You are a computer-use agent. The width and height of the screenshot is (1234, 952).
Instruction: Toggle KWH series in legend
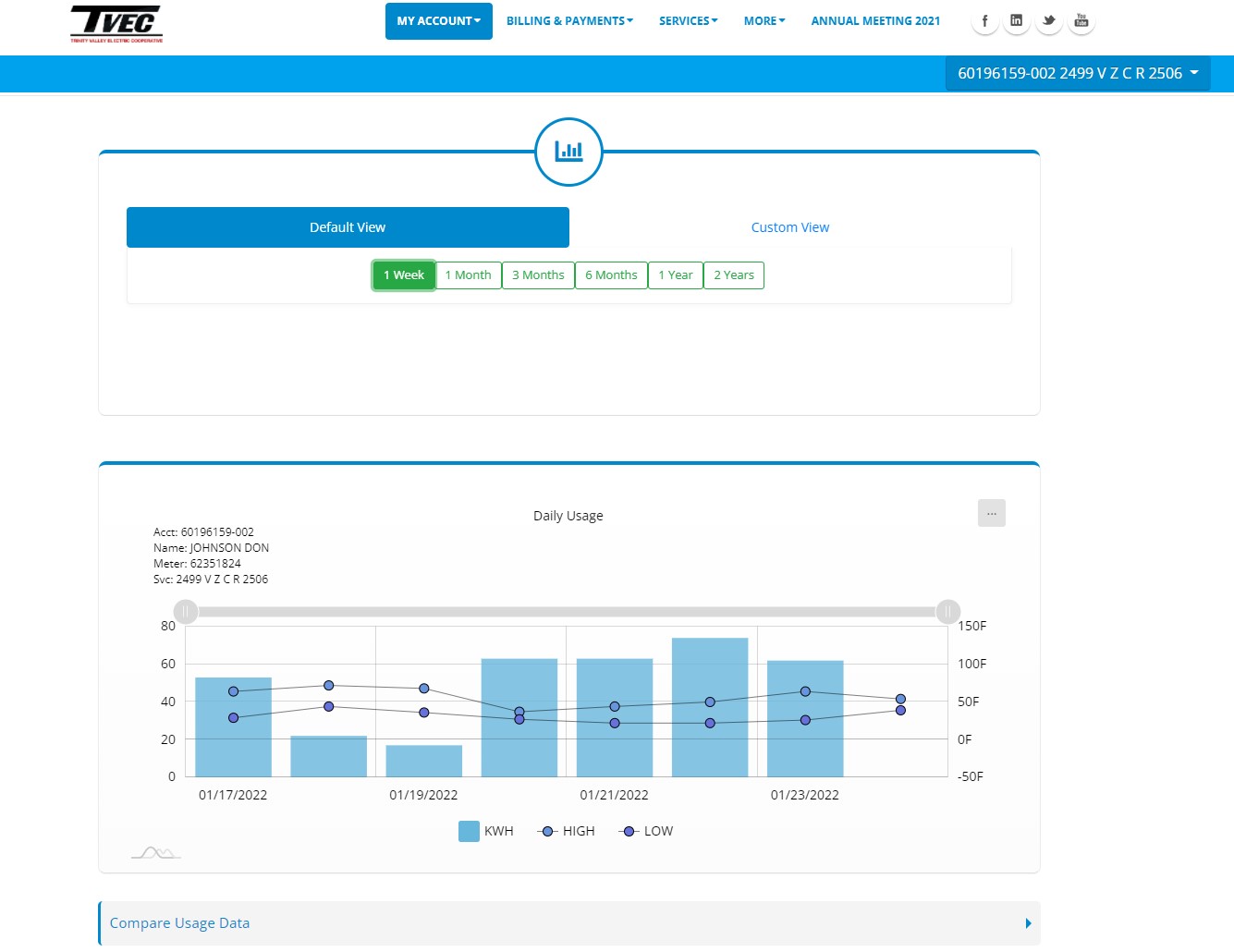pos(485,831)
